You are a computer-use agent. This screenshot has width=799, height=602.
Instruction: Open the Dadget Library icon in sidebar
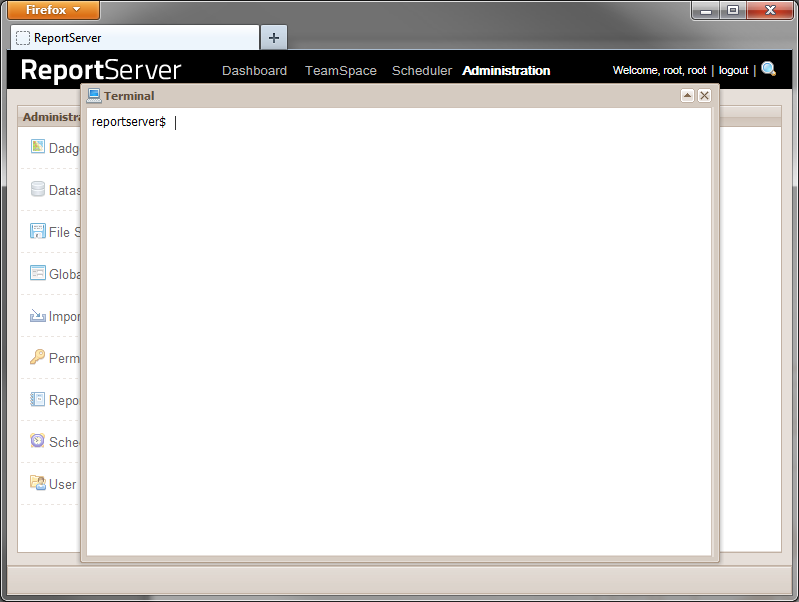(x=38, y=146)
